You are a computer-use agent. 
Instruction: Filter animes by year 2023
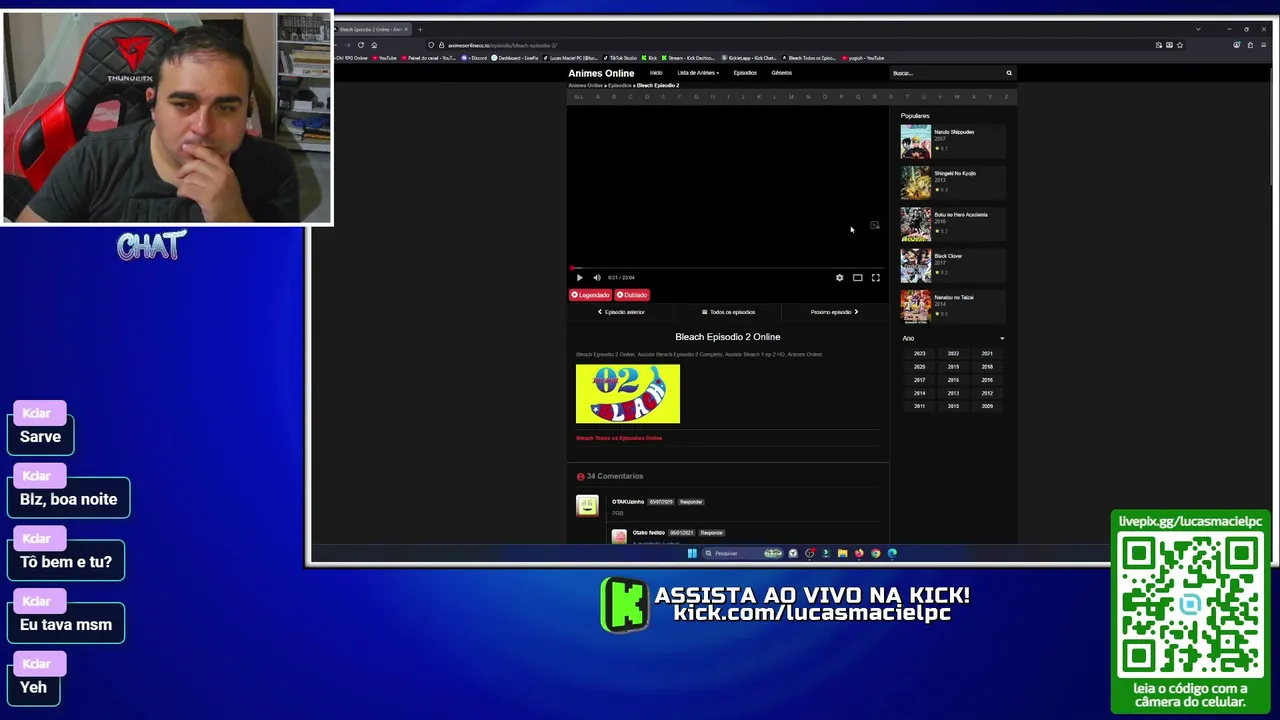pyautogui.click(x=919, y=354)
